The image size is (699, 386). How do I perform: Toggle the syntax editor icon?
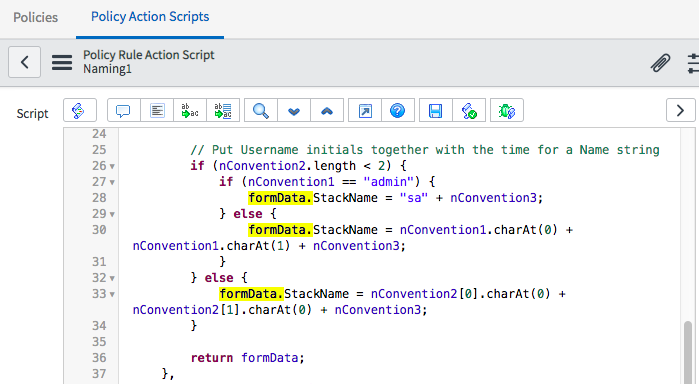tap(80, 110)
